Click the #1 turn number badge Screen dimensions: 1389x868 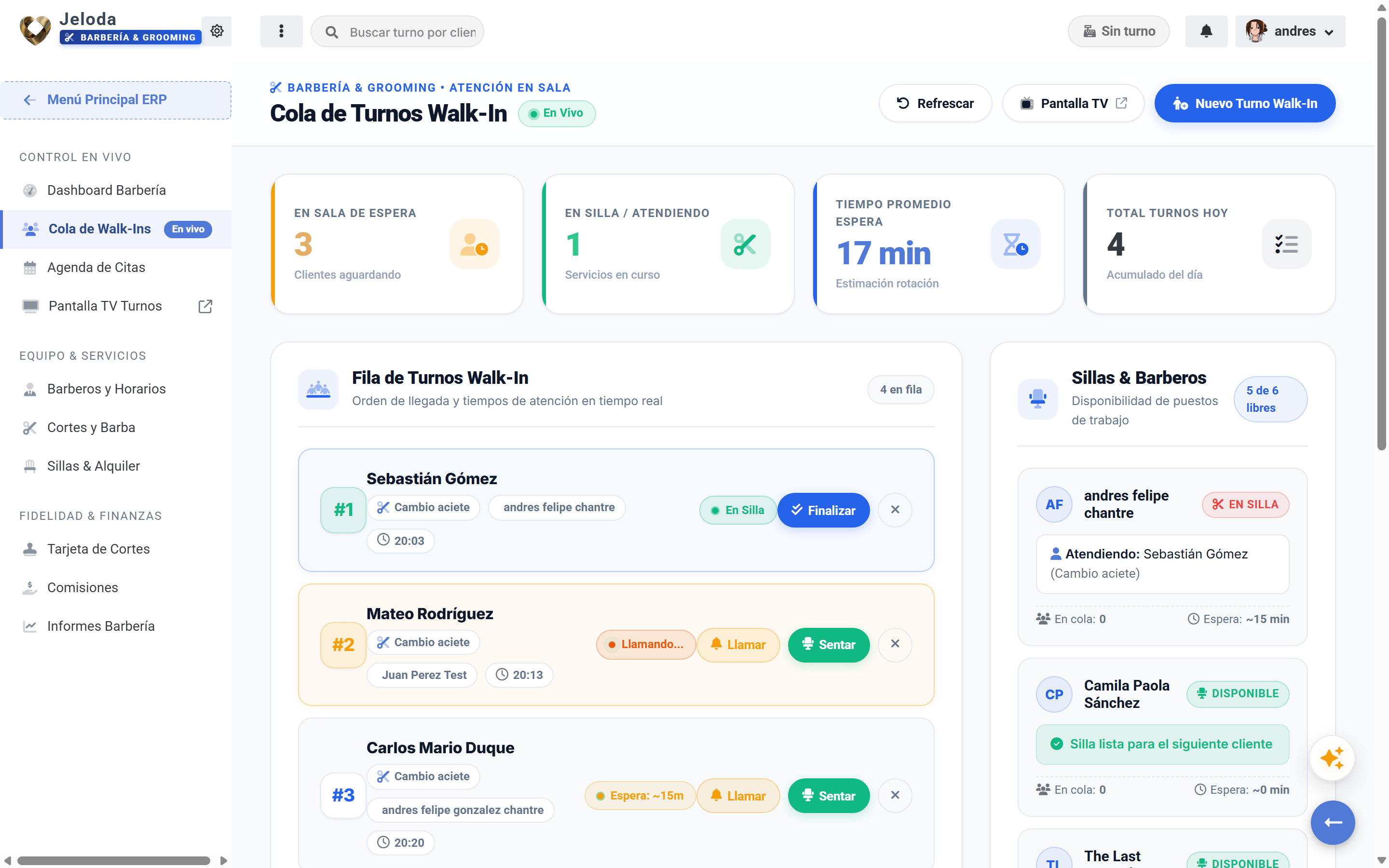(343, 510)
